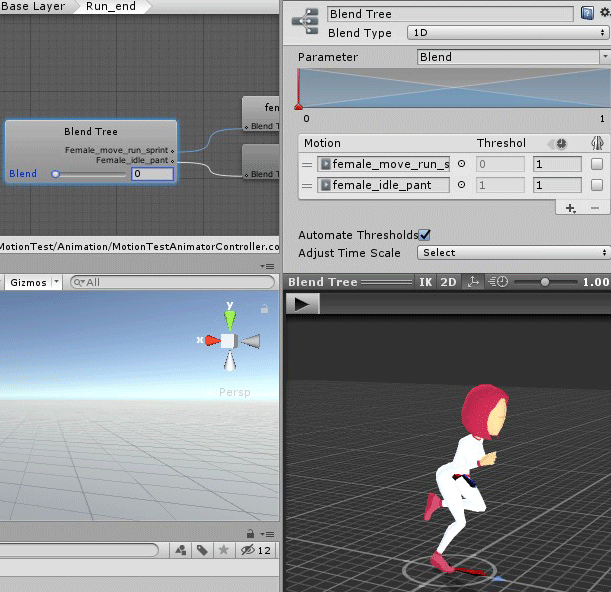
Task: Click the favorites star icon
Action: [223, 550]
